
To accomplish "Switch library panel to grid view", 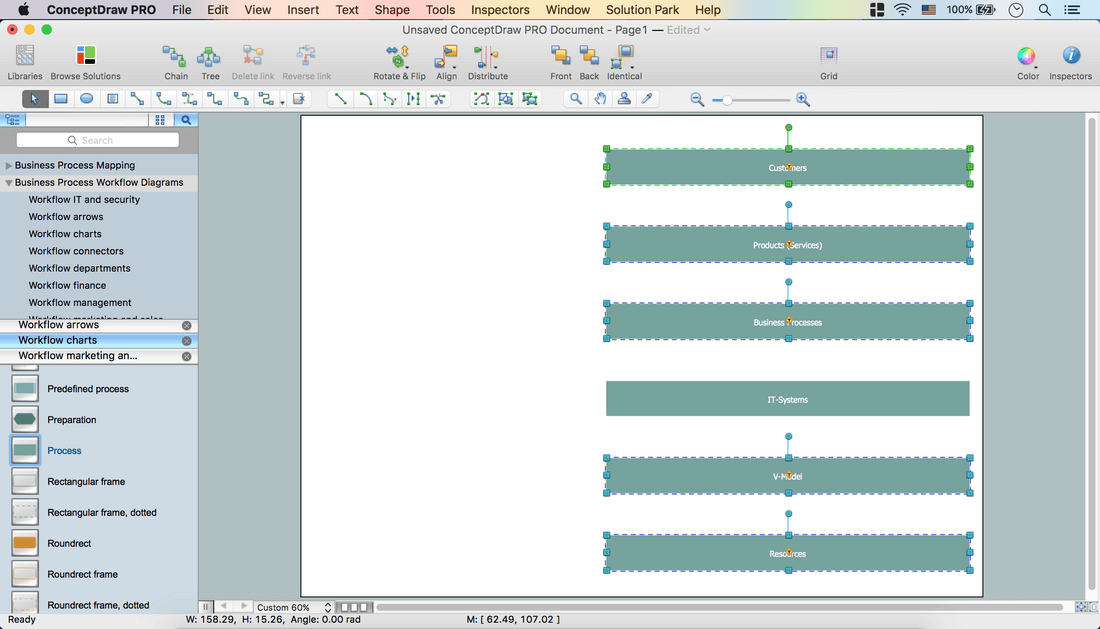I will tap(160, 120).
